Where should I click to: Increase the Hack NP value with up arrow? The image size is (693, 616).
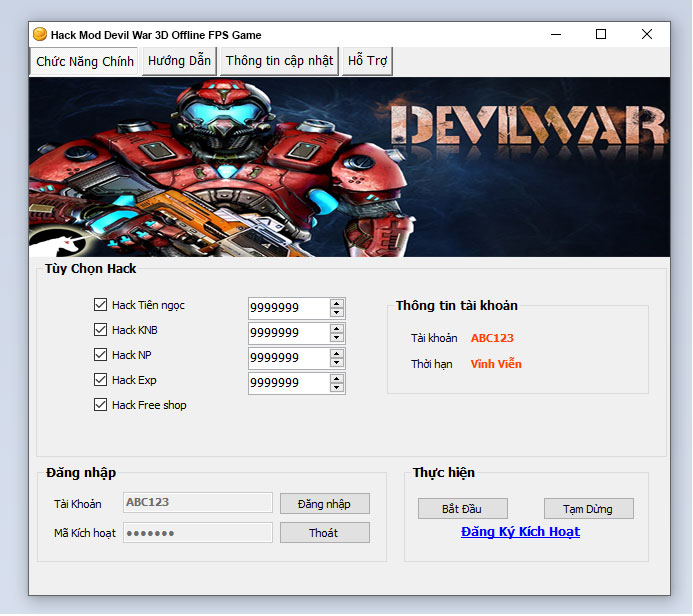click(x=337, y=354)
